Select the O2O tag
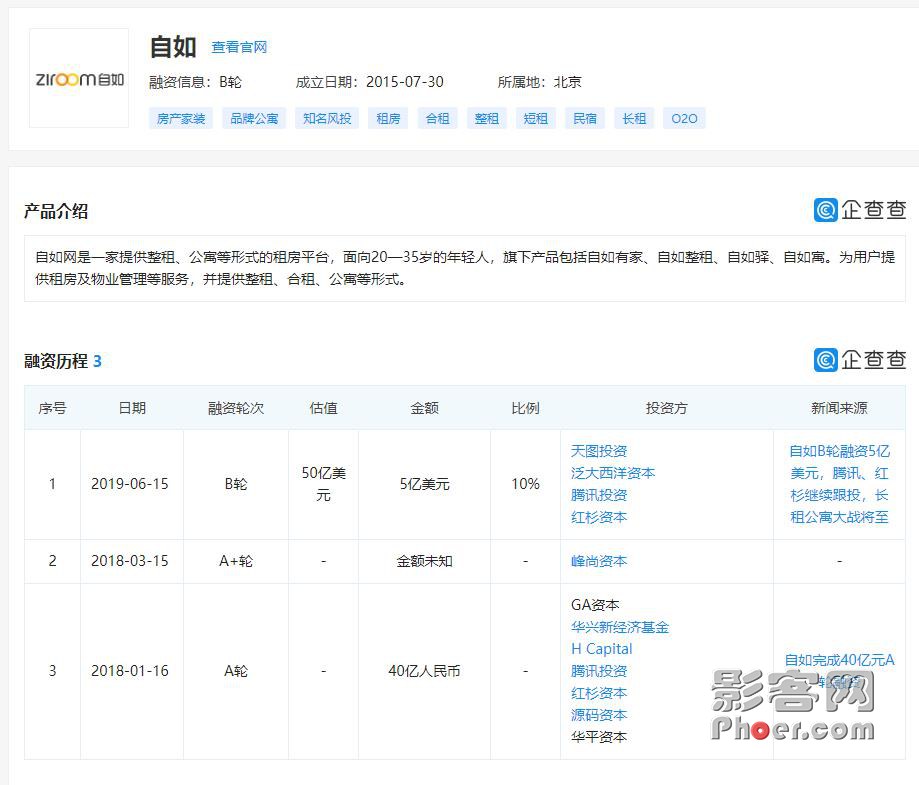The width and height of the screenshot is (919, 785). pos(684,118)
